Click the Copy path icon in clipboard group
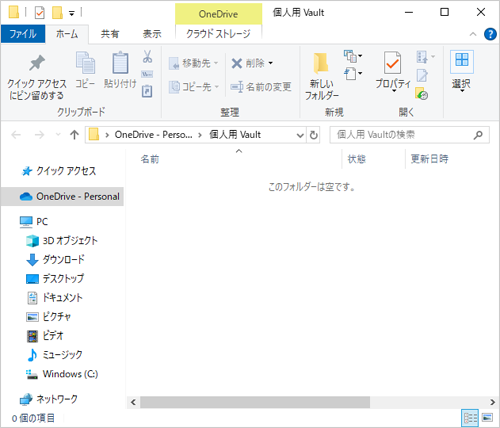 [147, 74]
